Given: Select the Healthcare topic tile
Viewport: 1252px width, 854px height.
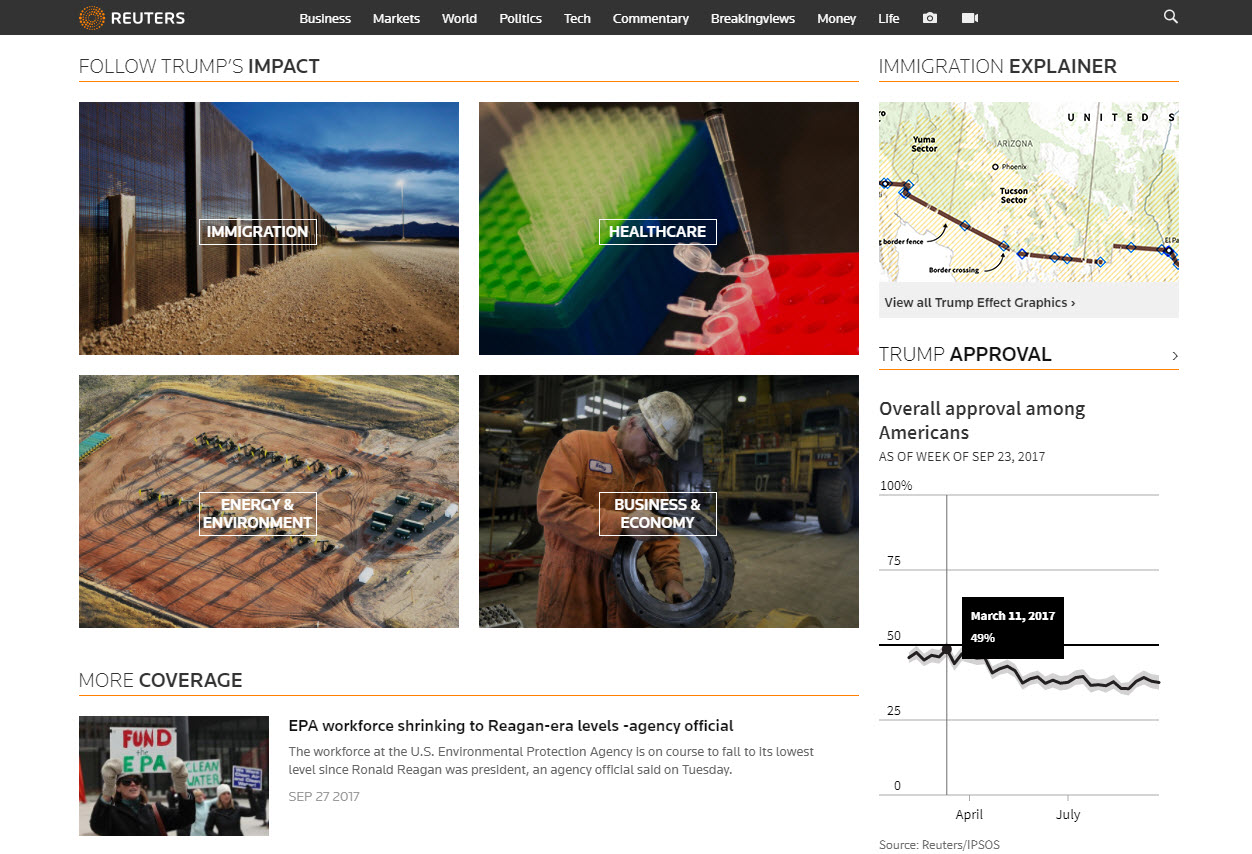Looking at the screenshot, I should 668,229.
